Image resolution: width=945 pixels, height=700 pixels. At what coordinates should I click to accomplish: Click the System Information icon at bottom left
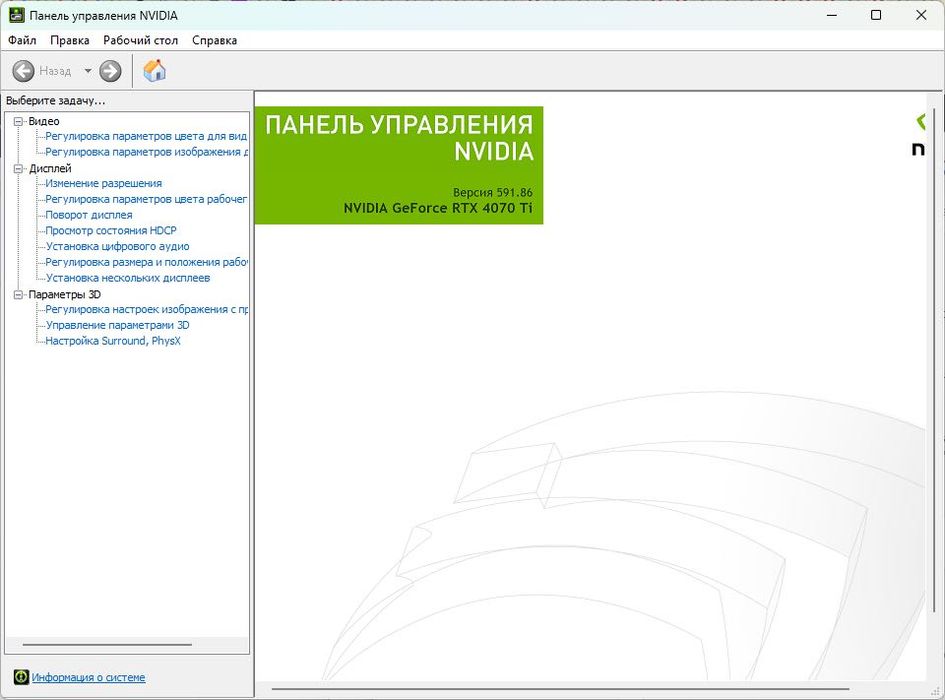[21, 677]
